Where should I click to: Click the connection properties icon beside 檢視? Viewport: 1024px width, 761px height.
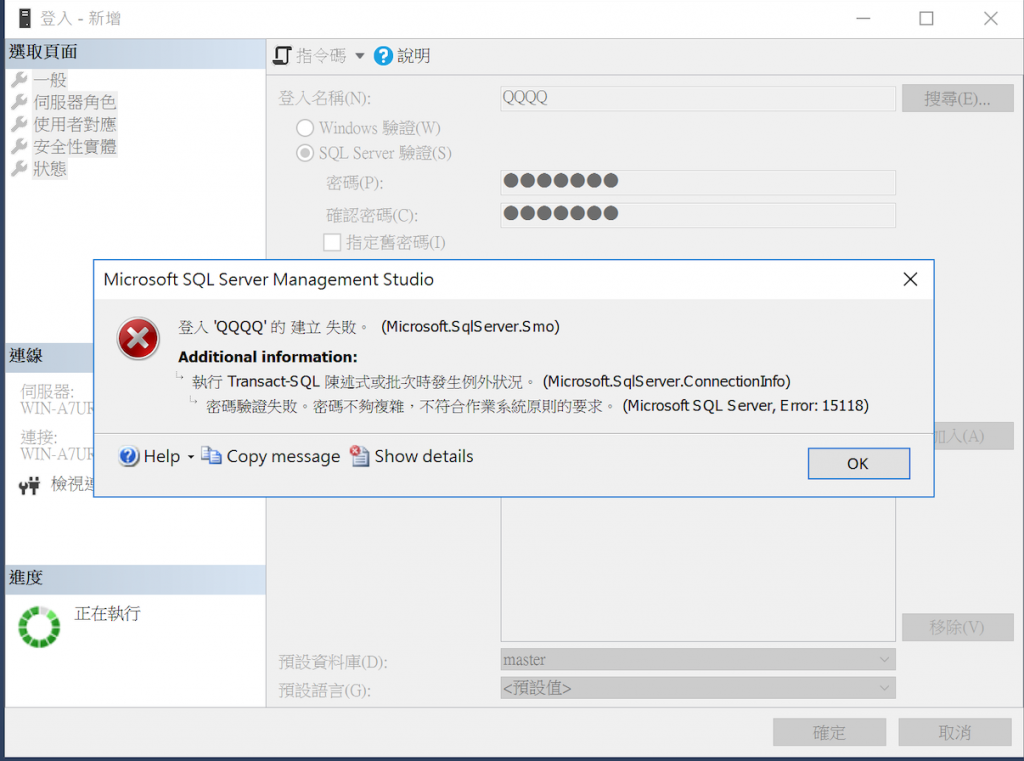click(29, 485)
